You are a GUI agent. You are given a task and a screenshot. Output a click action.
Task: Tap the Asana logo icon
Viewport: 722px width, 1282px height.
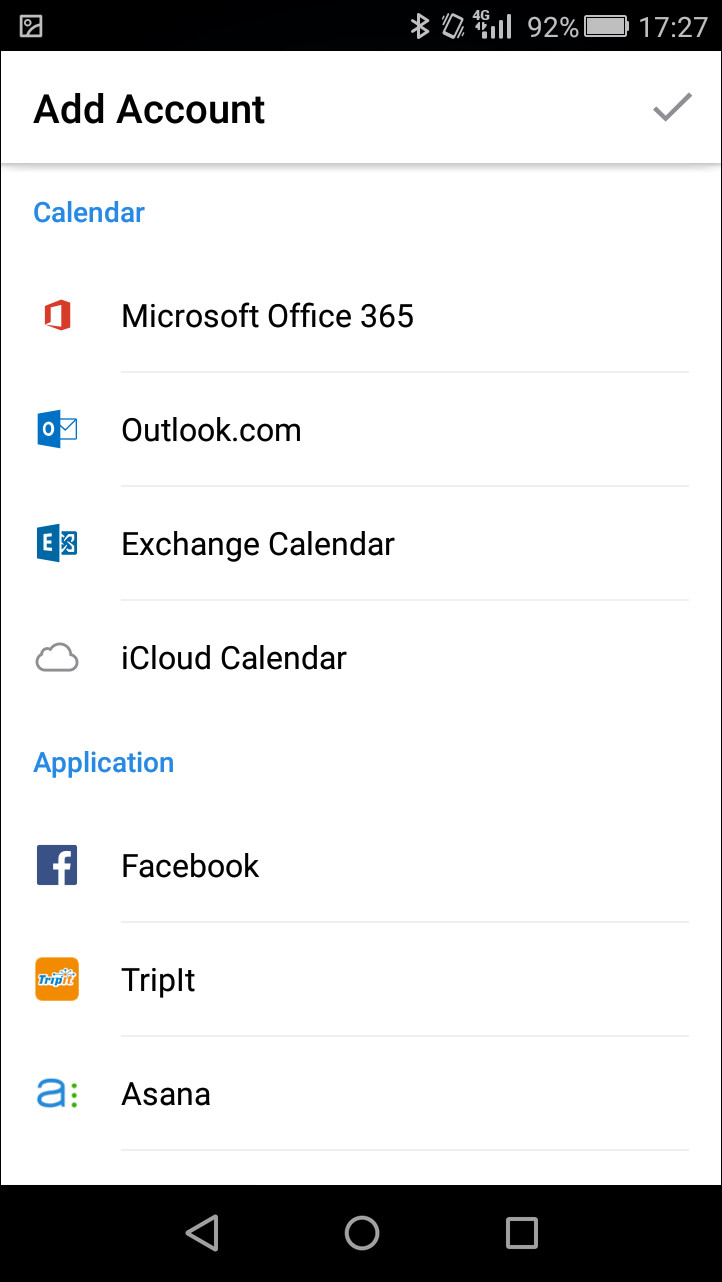coord(57,1094)
